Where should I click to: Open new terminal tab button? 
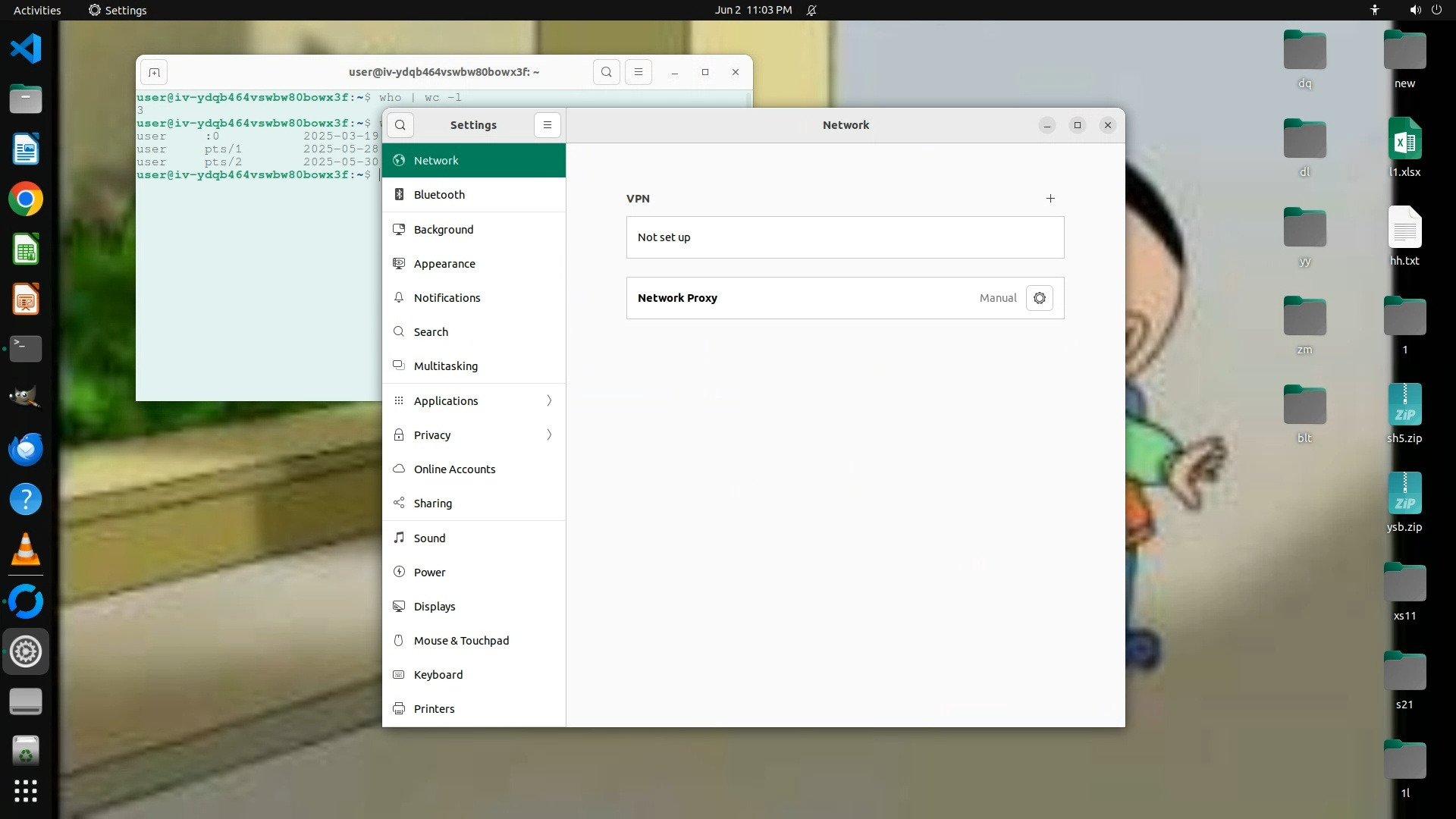(154, 72)
